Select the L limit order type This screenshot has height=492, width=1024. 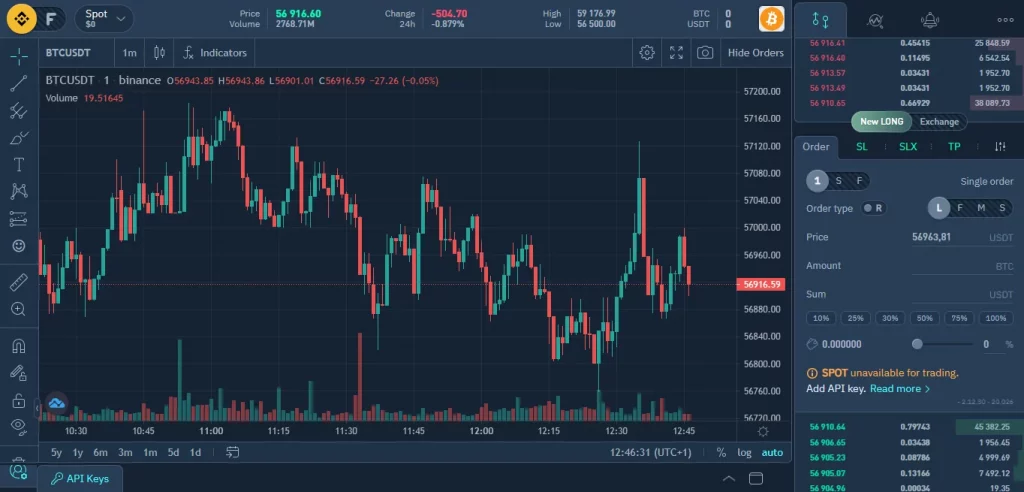click(x=939, y=208)
